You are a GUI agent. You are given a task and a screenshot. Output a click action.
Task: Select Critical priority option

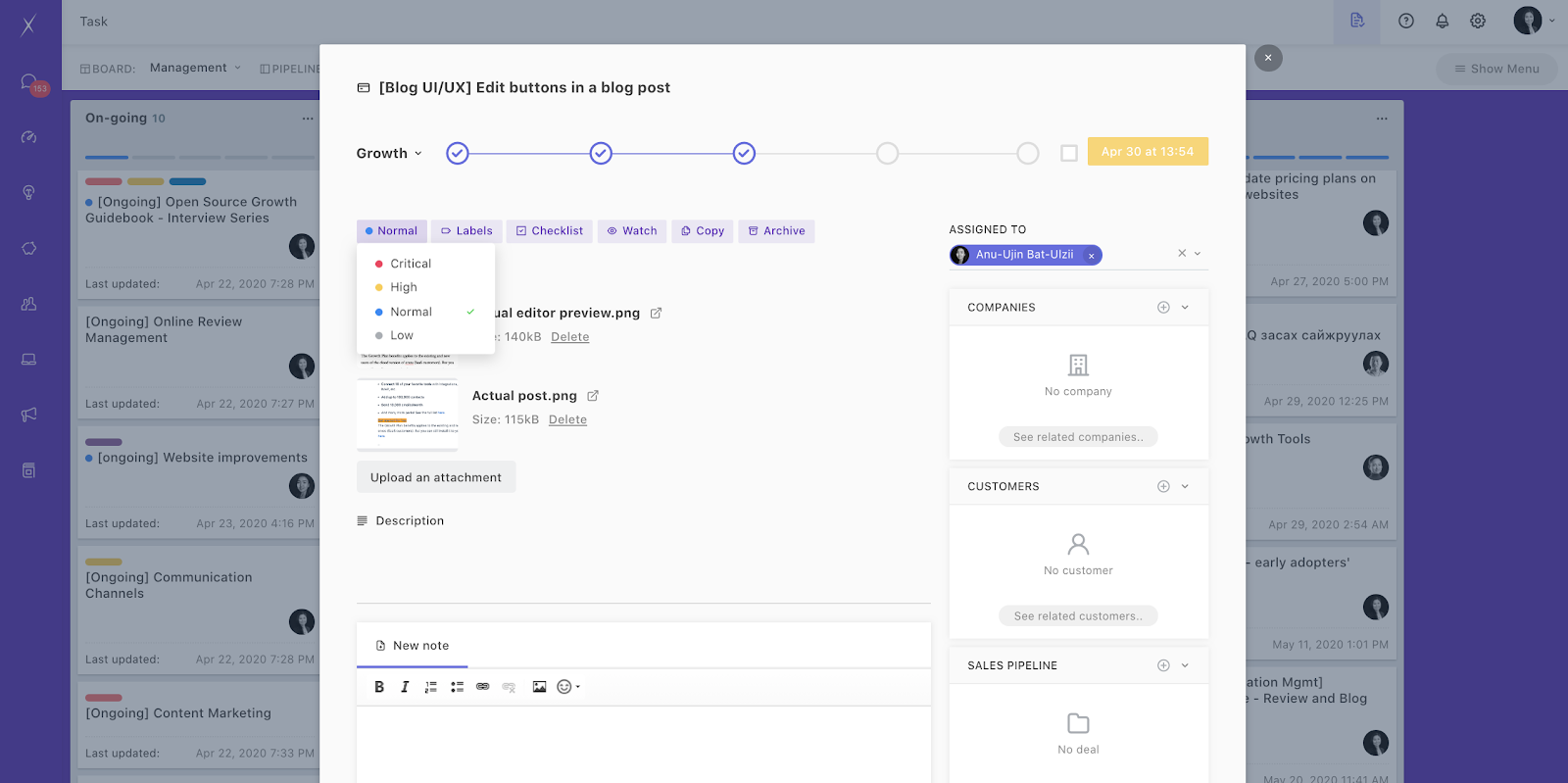(410, 264)
